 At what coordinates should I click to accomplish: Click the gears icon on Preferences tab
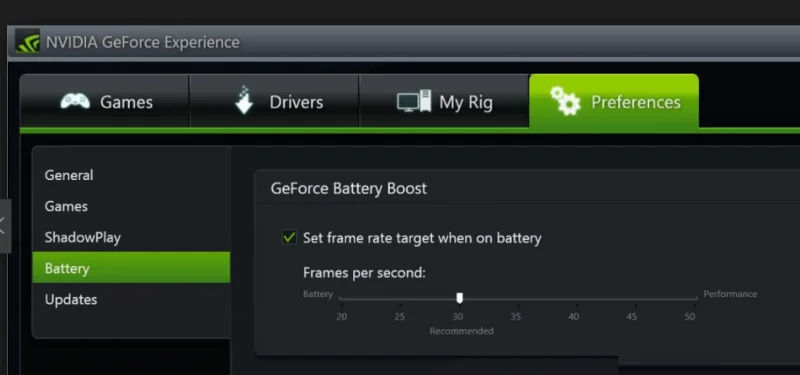565,101
